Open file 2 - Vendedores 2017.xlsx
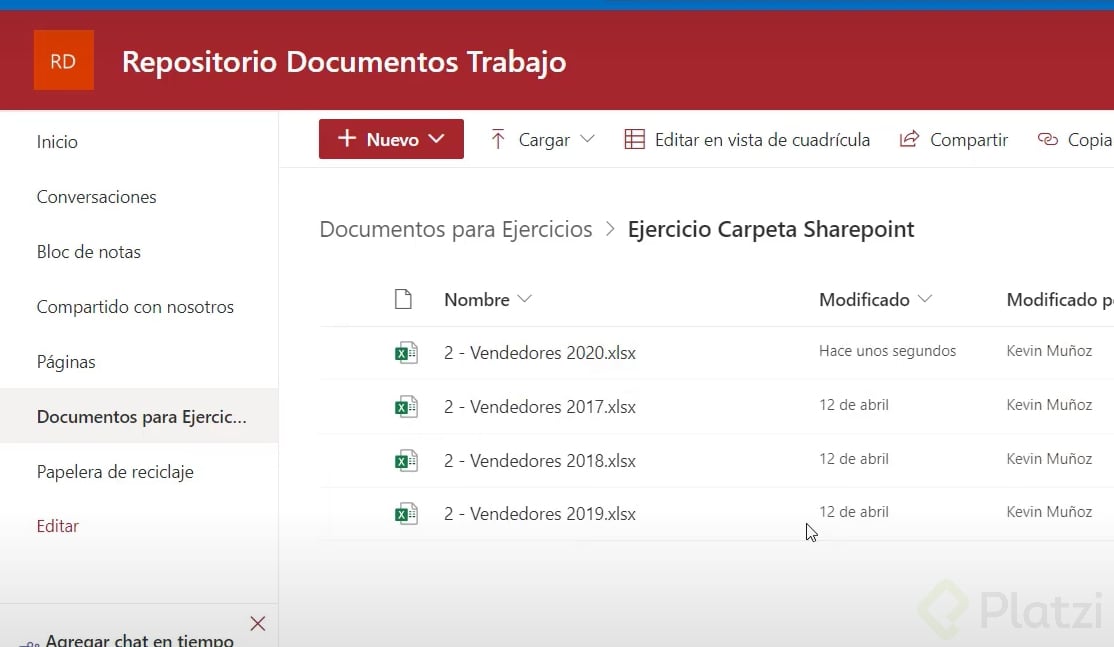Screen dimensions: 1114x647 (x=540, y=407)
